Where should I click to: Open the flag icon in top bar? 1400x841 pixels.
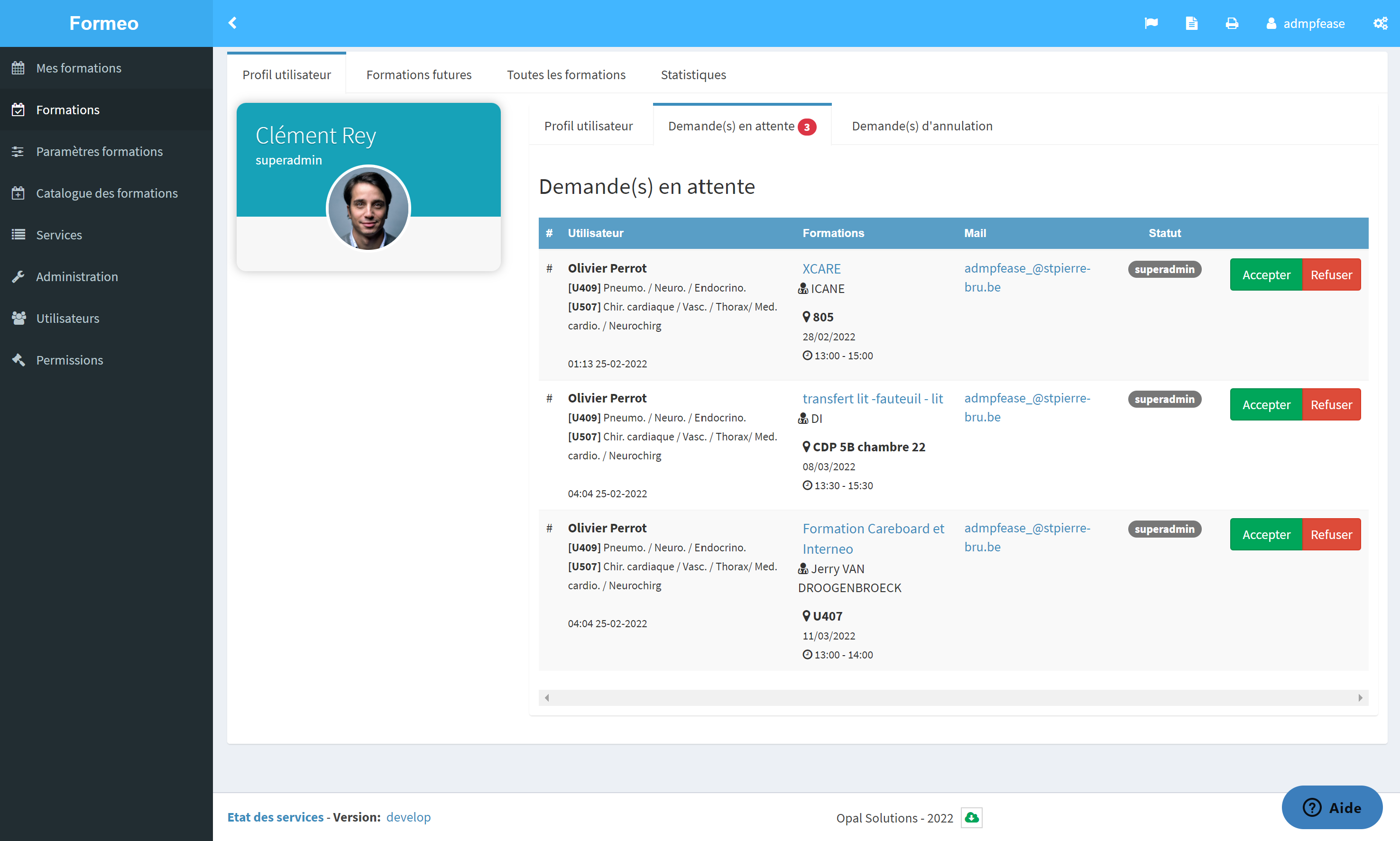tap(1151, 23)
